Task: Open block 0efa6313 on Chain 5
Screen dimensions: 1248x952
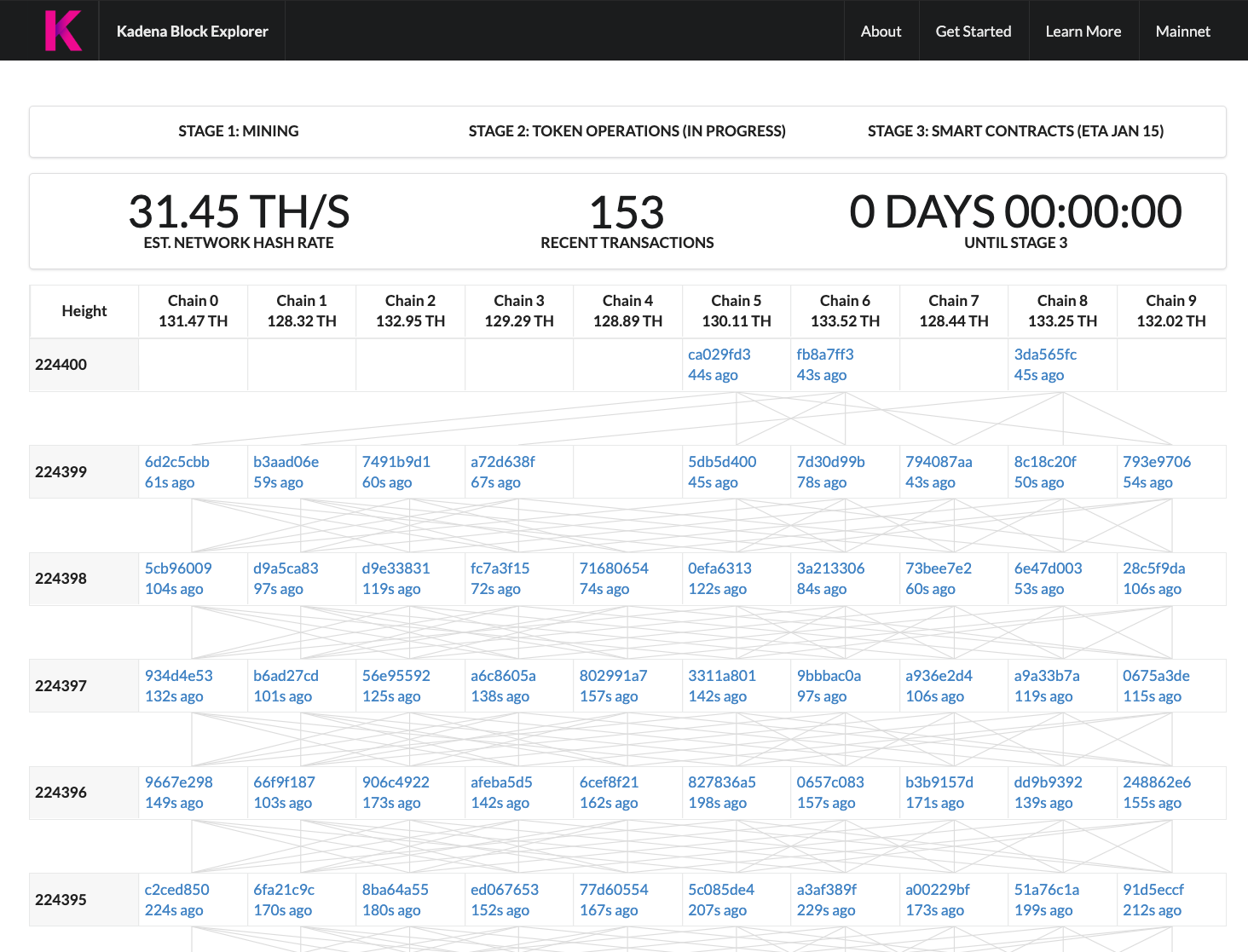Action: 720,568
